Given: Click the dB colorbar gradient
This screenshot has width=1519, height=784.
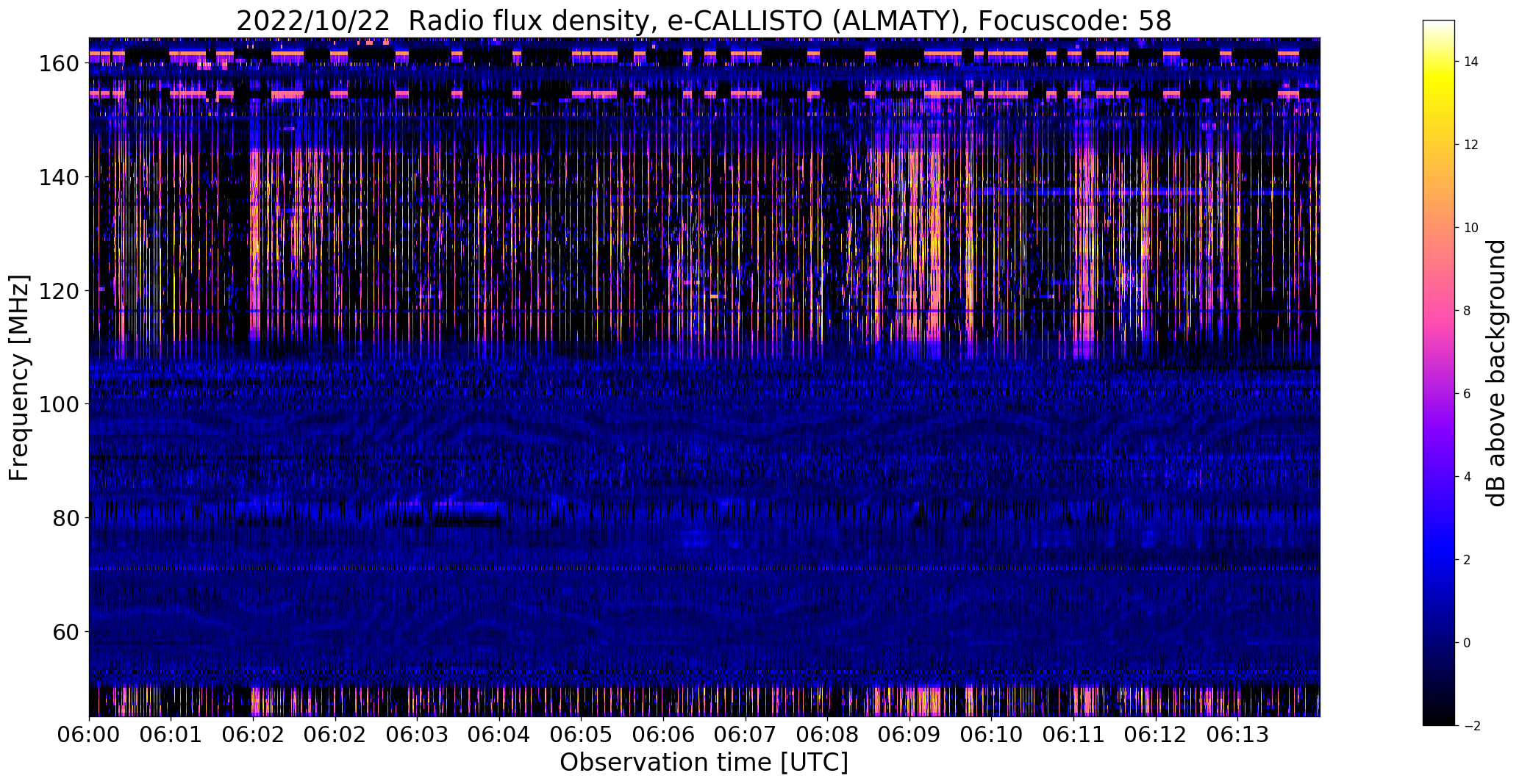Looking at the screenshot, I should (x=1439, y=373).
